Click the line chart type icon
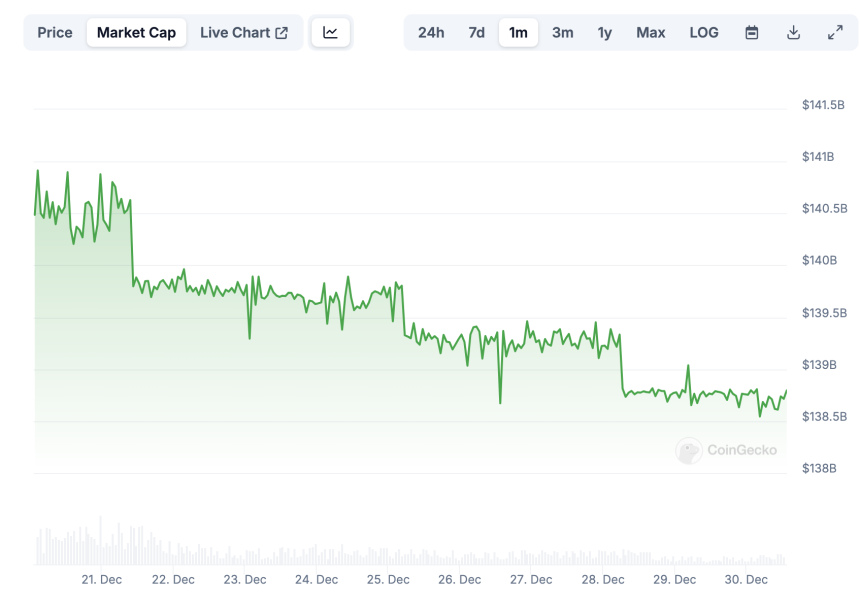The image size is (860, 605). point(330,33)
